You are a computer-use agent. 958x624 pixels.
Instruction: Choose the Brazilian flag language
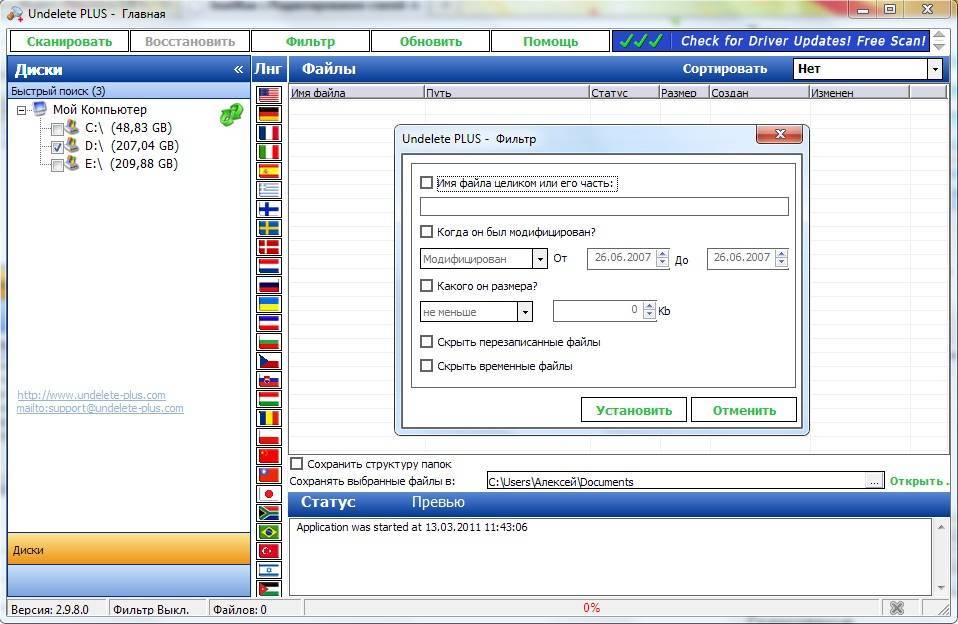coord(269,531)
